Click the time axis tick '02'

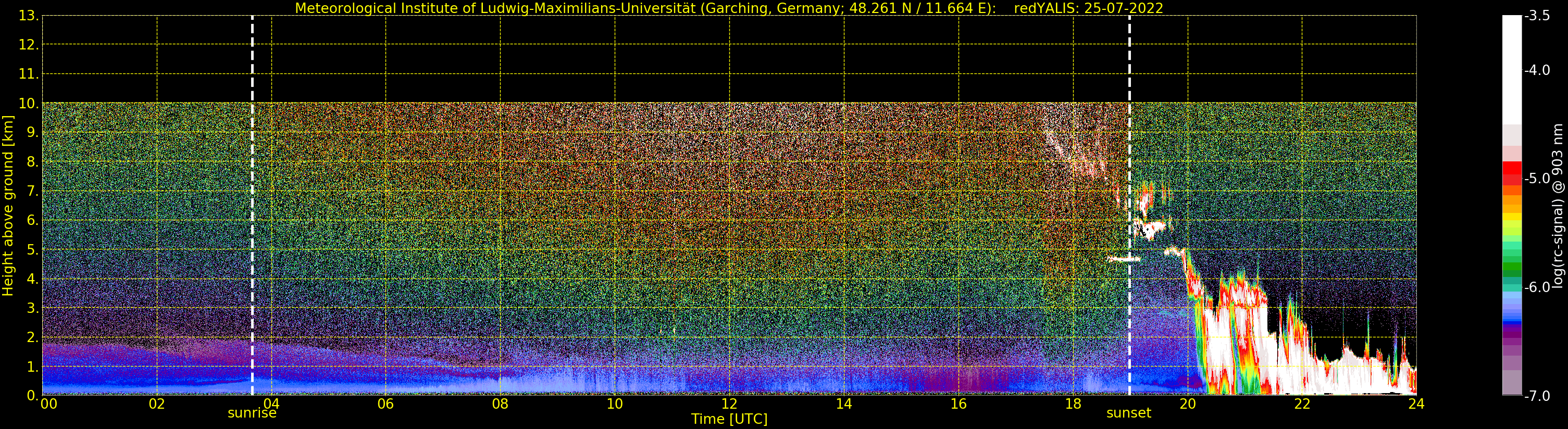coord(157,404)
